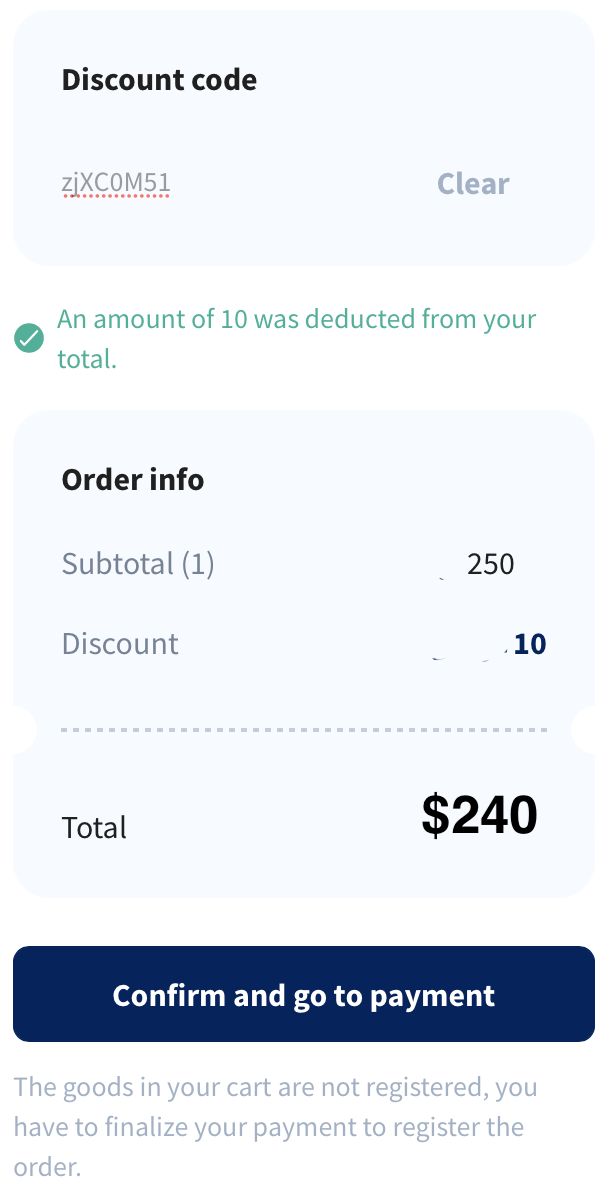Click the "Total" label
The height and width of the screenshot is (1192, 616).
click(x=94, y=828)
